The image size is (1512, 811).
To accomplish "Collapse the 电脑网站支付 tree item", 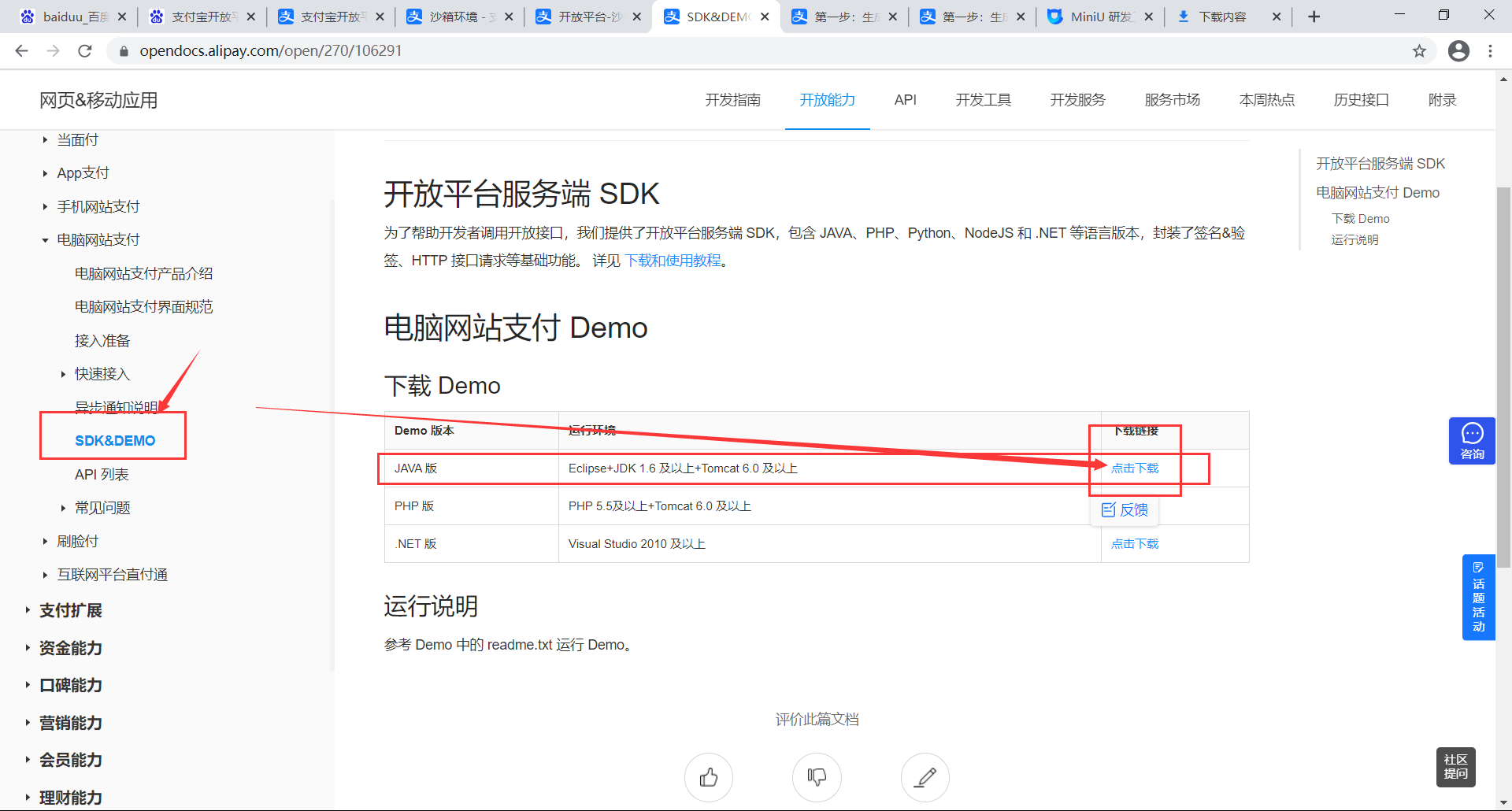I will [x=45, y=240].
